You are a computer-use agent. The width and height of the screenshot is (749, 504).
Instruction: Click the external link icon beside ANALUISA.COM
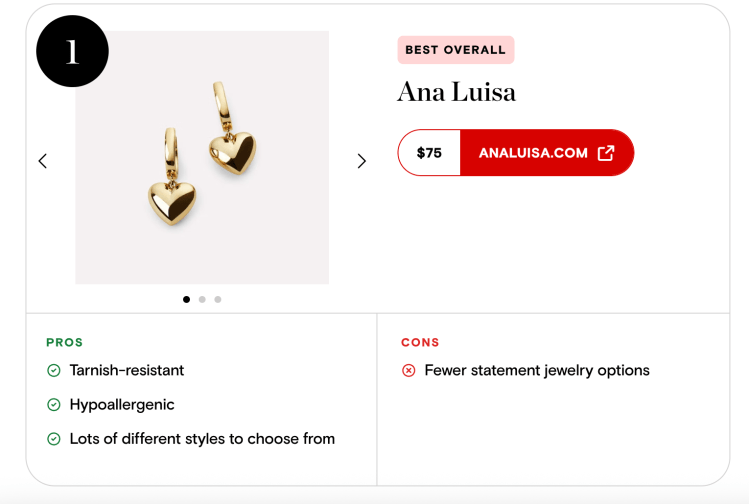[605, 153]
